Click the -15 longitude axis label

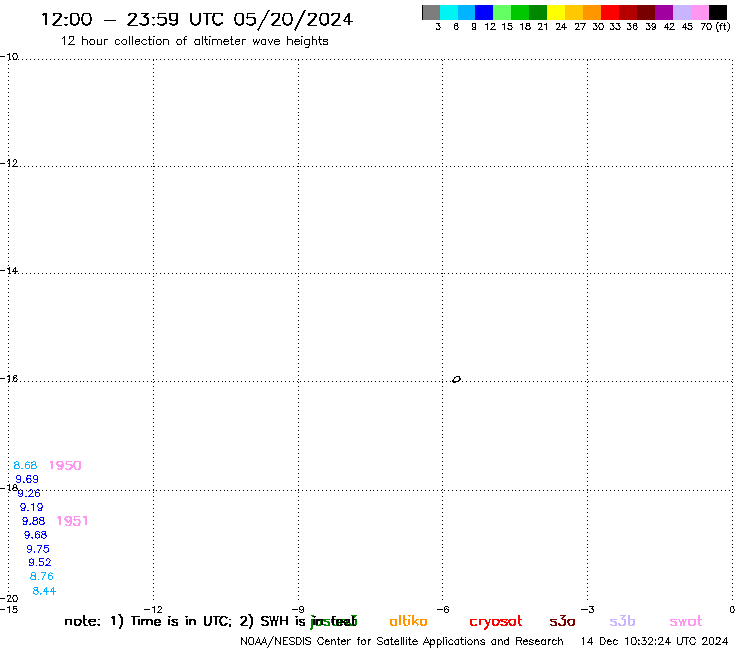9,609
